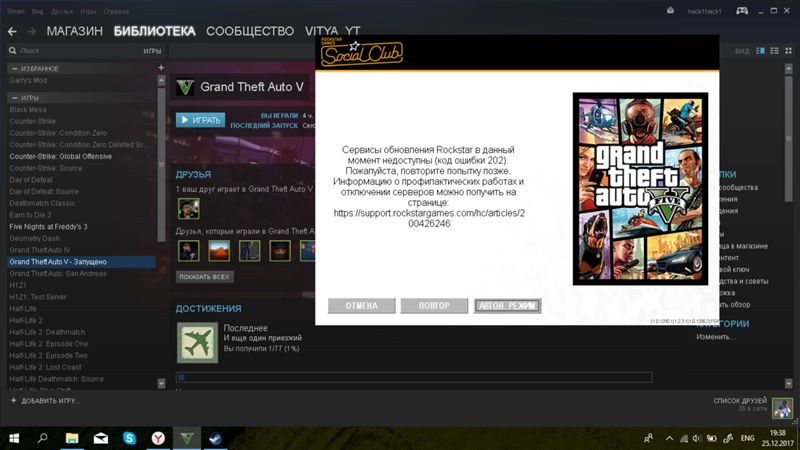Image resolution: width=800 pixels, height=450 pixels.
Task: Open Skype from the Windows taskbar
Action: (130, 438)
